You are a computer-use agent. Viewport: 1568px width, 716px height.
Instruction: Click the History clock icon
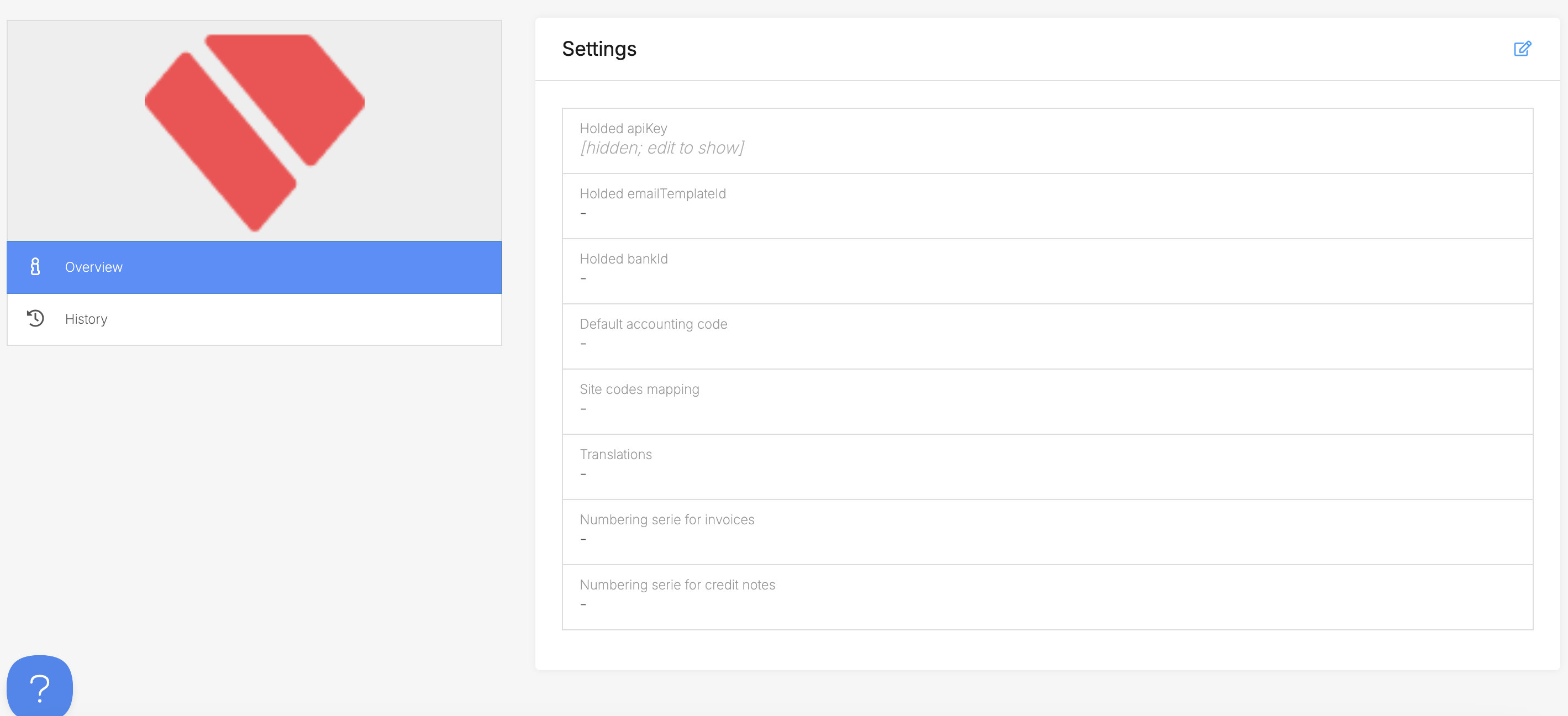tap(35, 318)
